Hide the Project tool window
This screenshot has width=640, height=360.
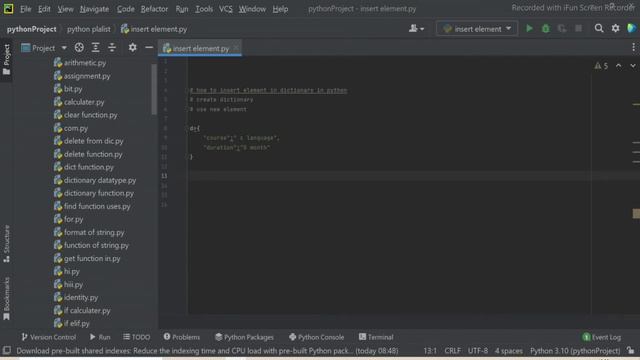click(149, 48)
